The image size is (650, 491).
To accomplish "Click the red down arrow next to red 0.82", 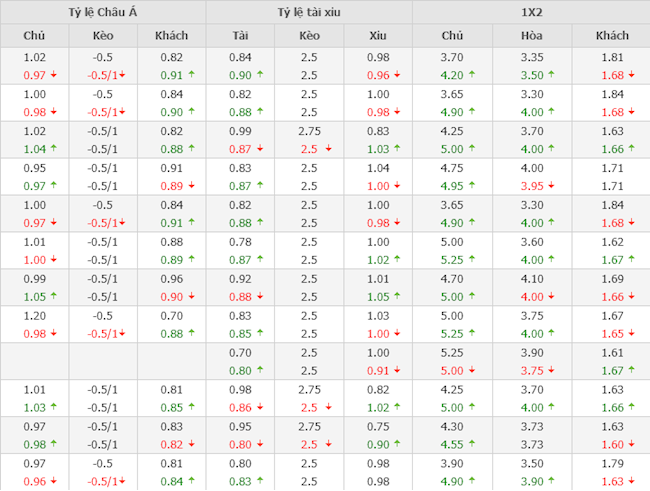I will coord(191,444).
